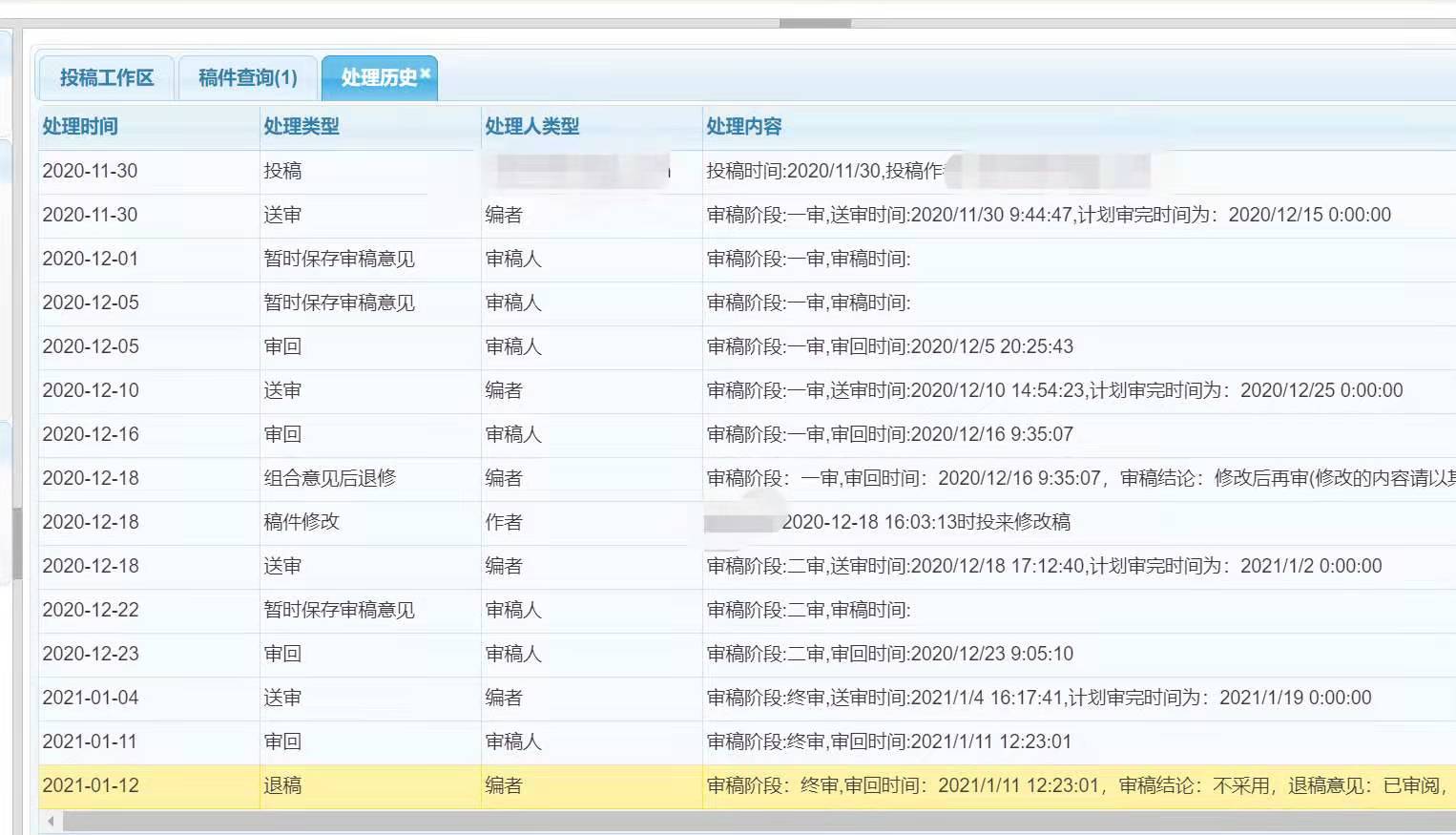Screen dimensions: 1456x835
Task: Sort by the 处理时间 column header
Action: 80,126
